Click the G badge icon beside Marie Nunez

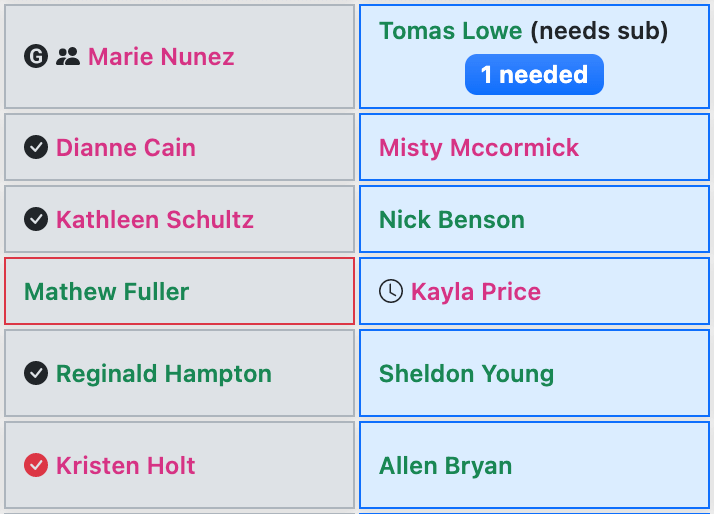click(x=36, y=56)
